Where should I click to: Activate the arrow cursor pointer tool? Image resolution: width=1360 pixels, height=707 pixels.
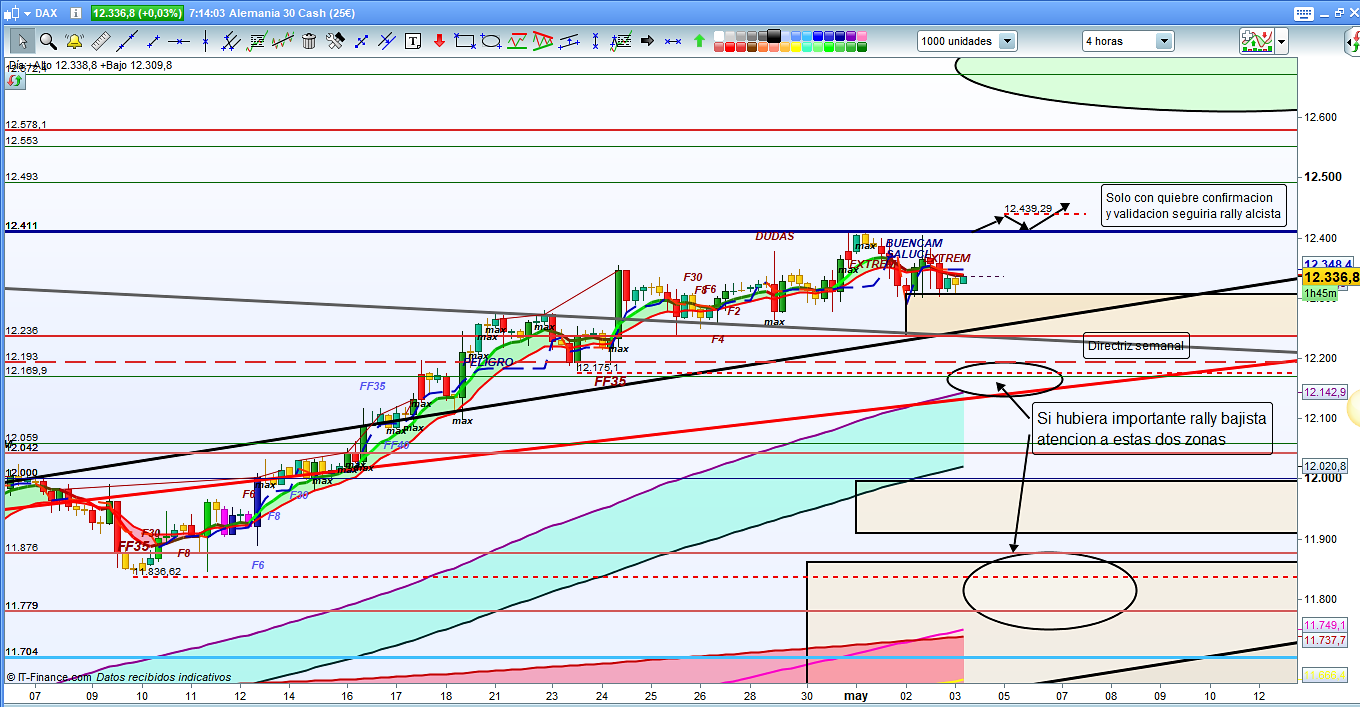(x=23, y=41)
